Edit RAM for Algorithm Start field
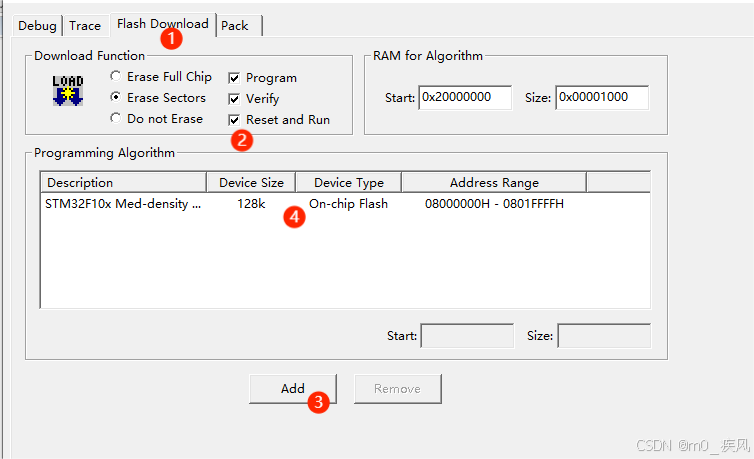 click(x=465, y=98)
